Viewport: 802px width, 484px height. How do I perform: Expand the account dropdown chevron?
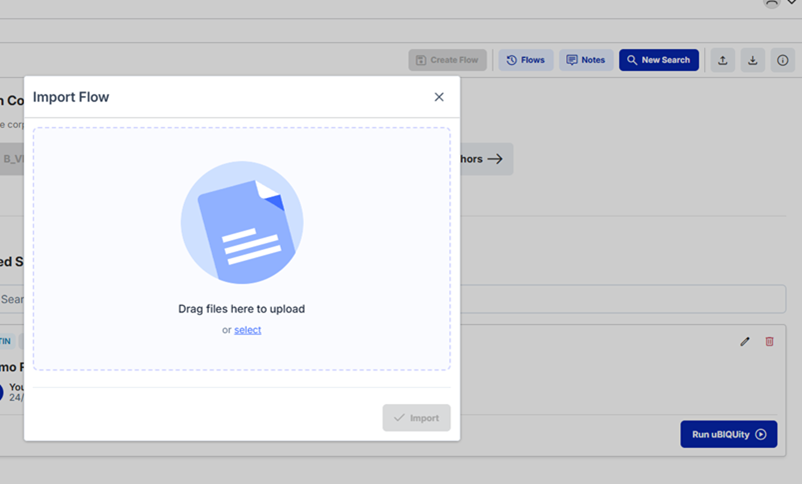(x=792, y=3)
